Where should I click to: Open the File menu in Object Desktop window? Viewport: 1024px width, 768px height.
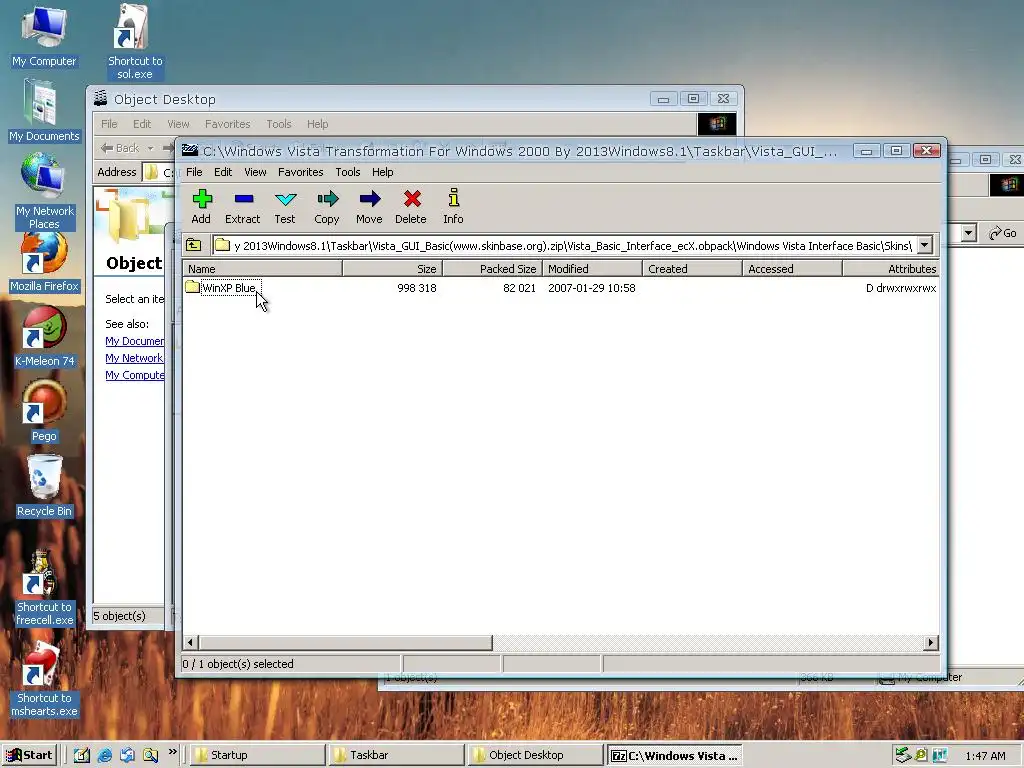click(x=109, y=124)
